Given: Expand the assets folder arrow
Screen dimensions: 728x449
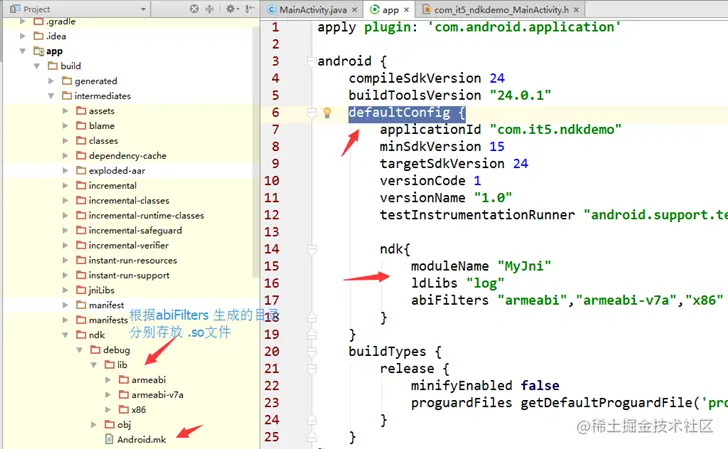Looking at the screenshot, I should tap(65, 111).
